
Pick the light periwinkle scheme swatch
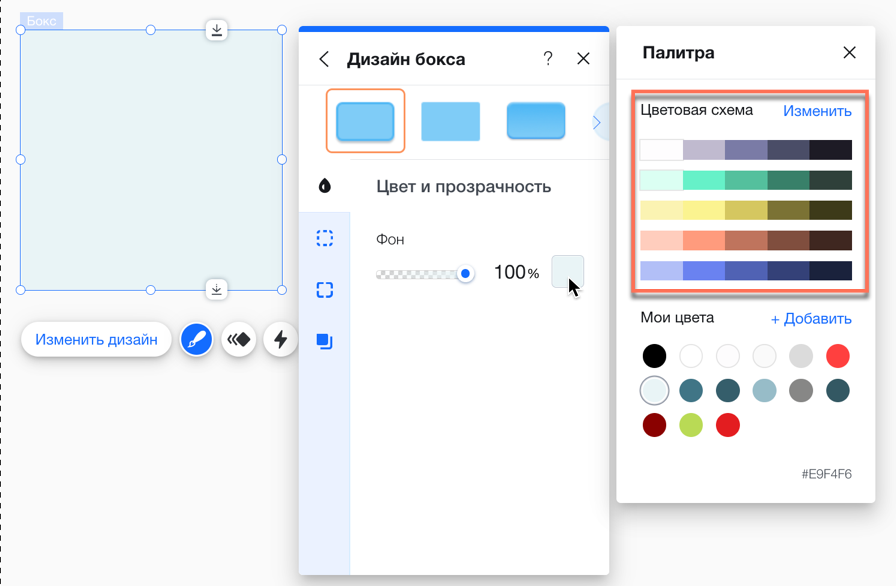(661, 271)
